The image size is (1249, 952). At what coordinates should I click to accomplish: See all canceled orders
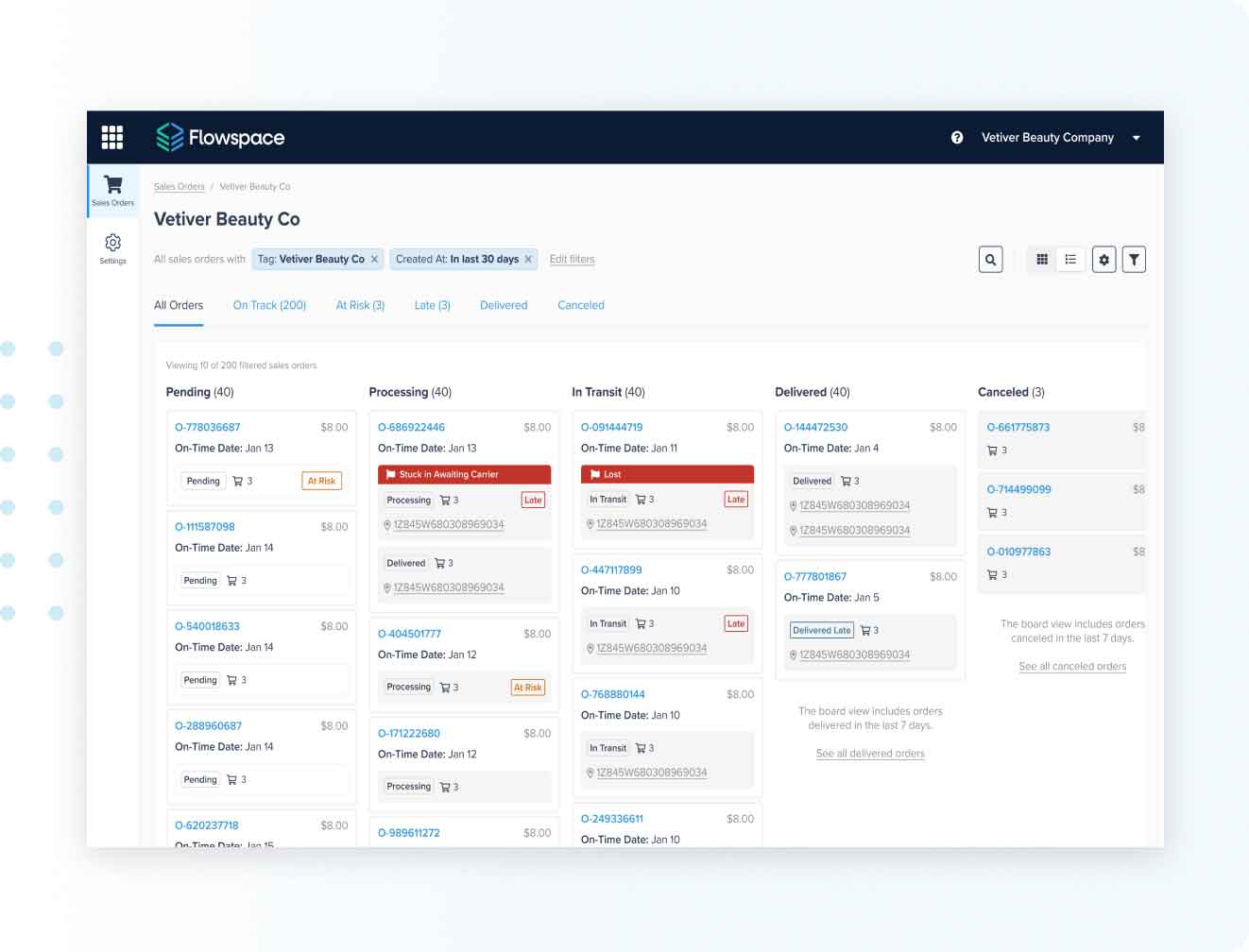1072,666
